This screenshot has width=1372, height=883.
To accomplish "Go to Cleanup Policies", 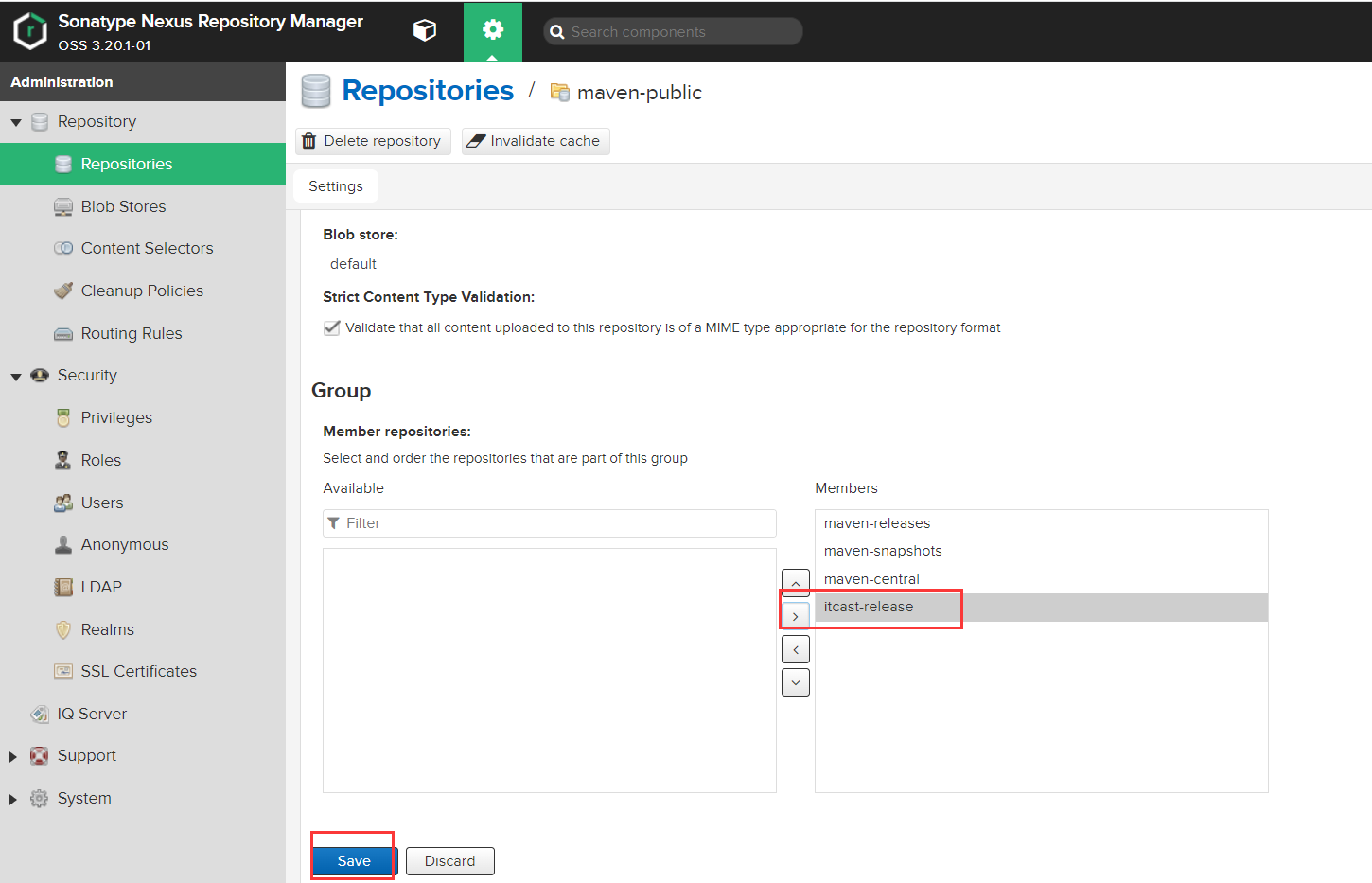I will (x=143, y=291).
